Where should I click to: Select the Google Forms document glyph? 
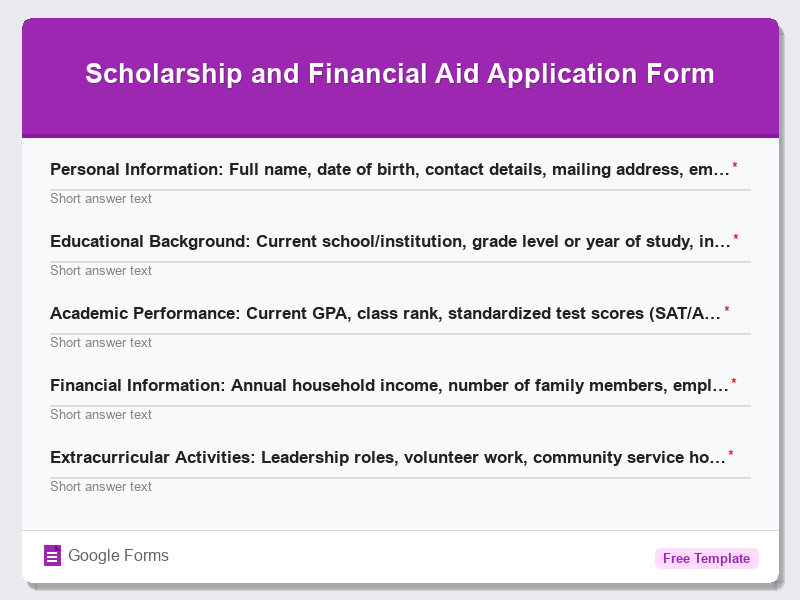point(51,555)
